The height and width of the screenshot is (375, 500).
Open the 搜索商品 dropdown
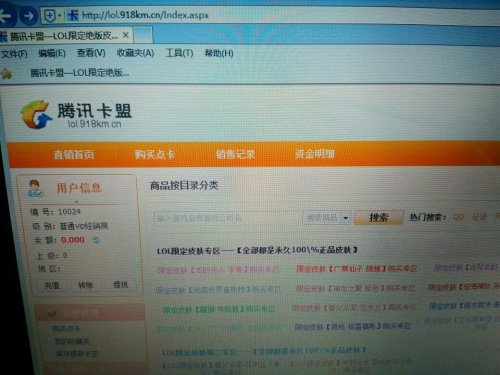click(327, 218)
